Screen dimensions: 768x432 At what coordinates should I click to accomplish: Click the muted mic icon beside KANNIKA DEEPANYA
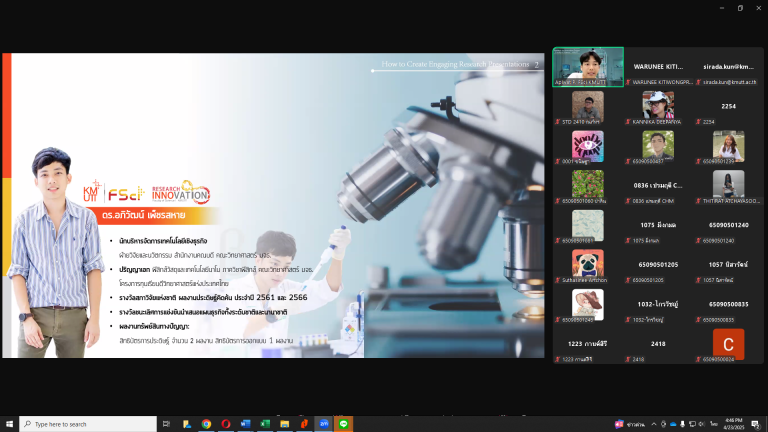628,122
